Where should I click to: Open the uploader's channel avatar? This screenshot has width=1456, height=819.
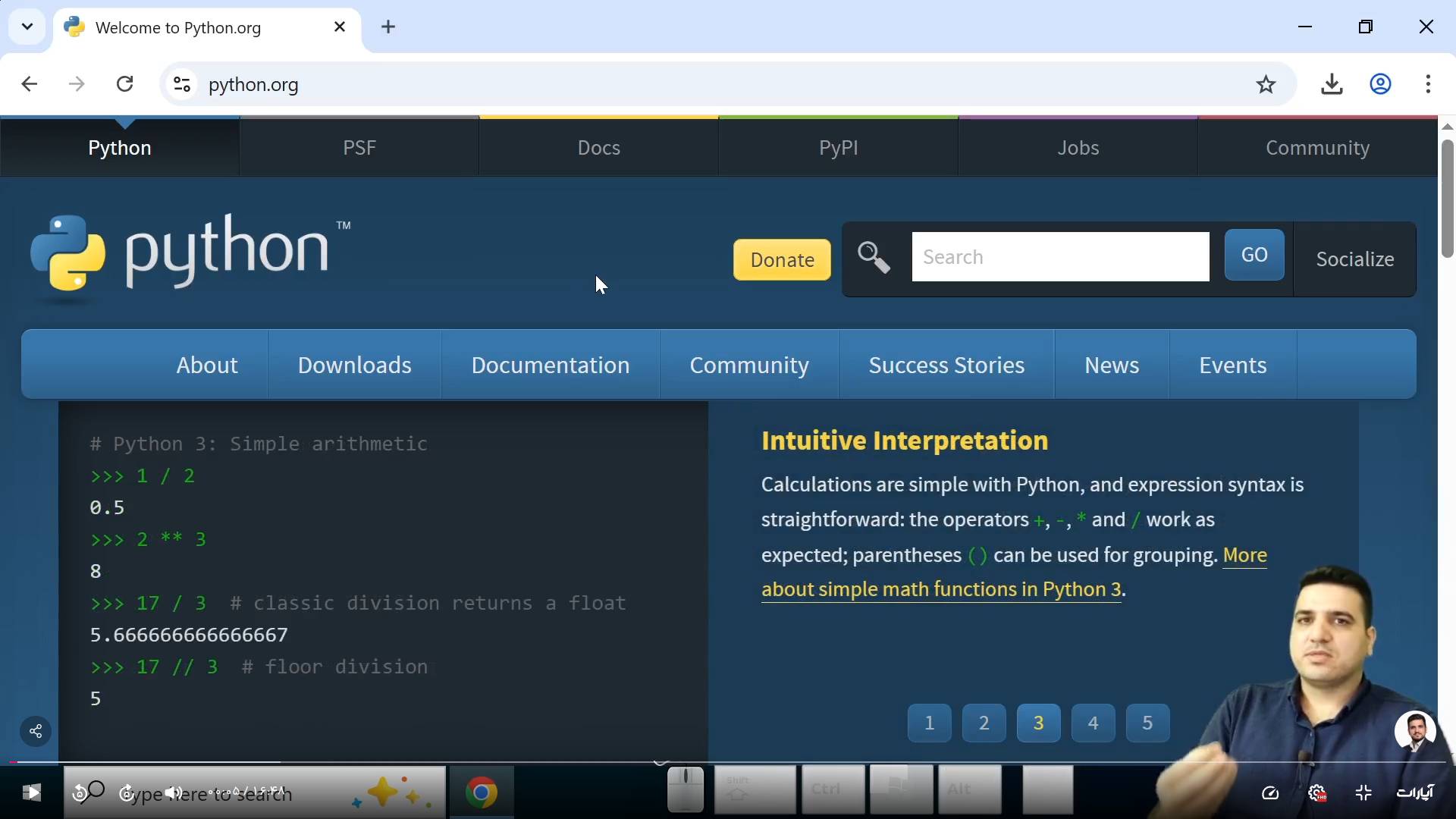pos(1415,731)
